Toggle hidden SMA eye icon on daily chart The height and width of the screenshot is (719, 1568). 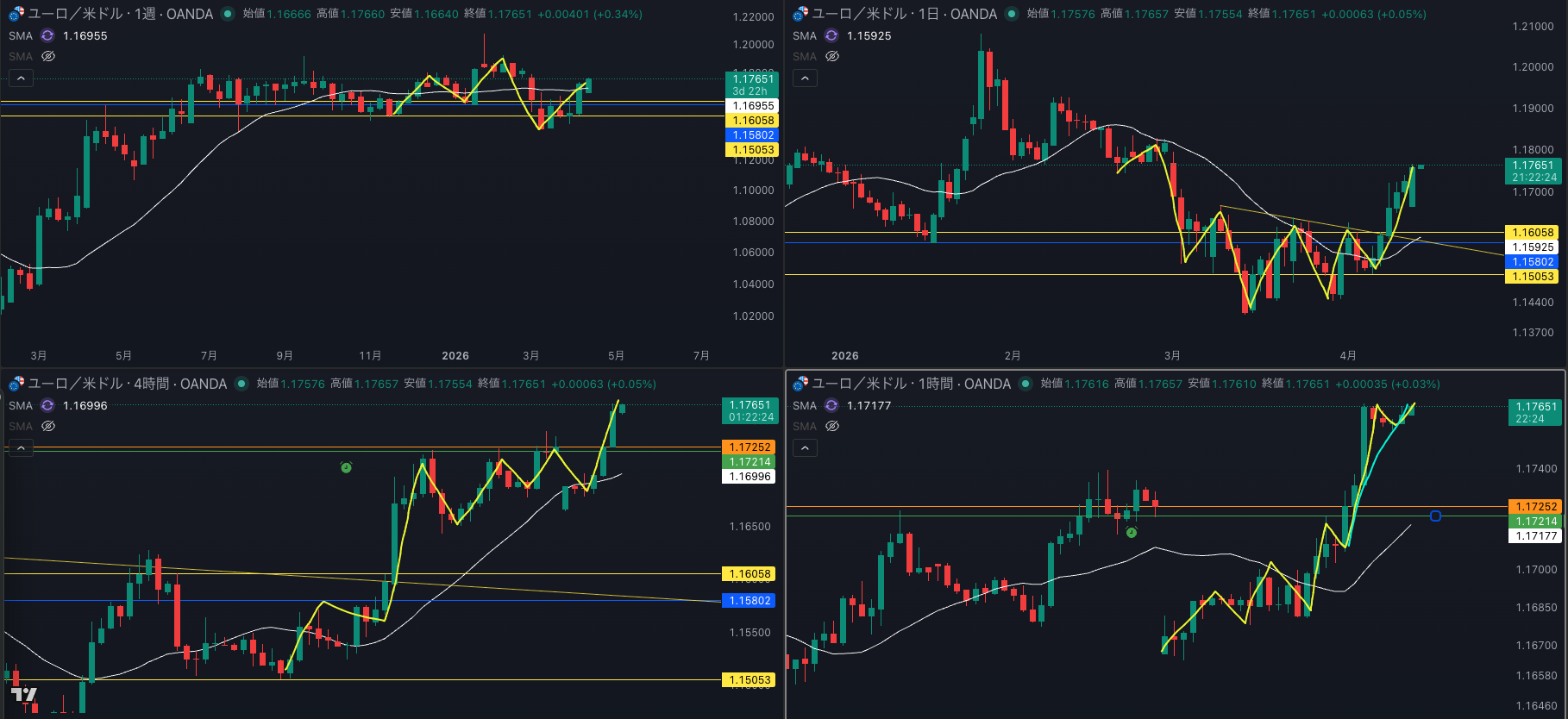click(x=832, y=56)
